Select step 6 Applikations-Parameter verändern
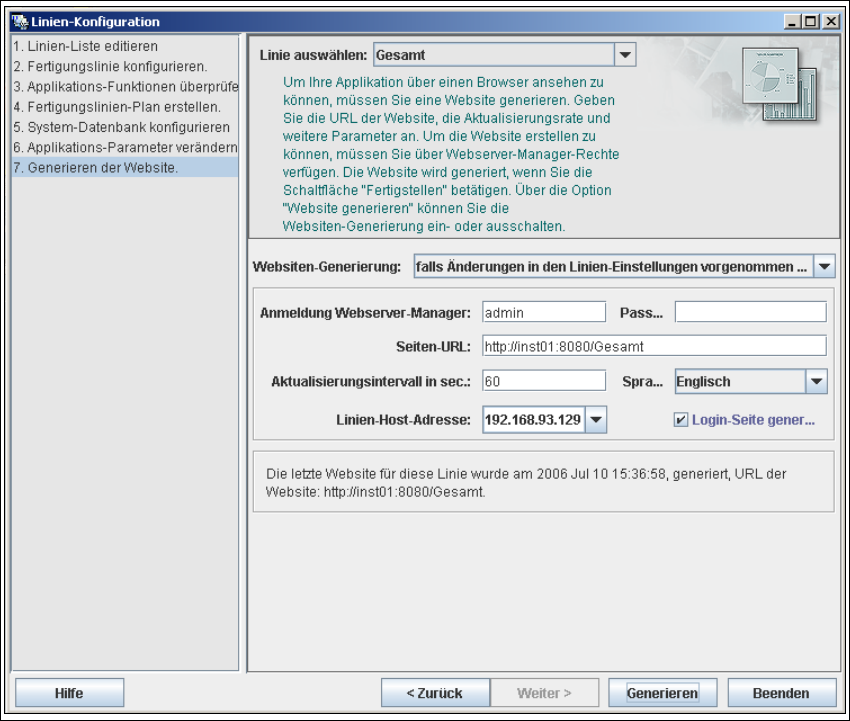 point(125,147)
